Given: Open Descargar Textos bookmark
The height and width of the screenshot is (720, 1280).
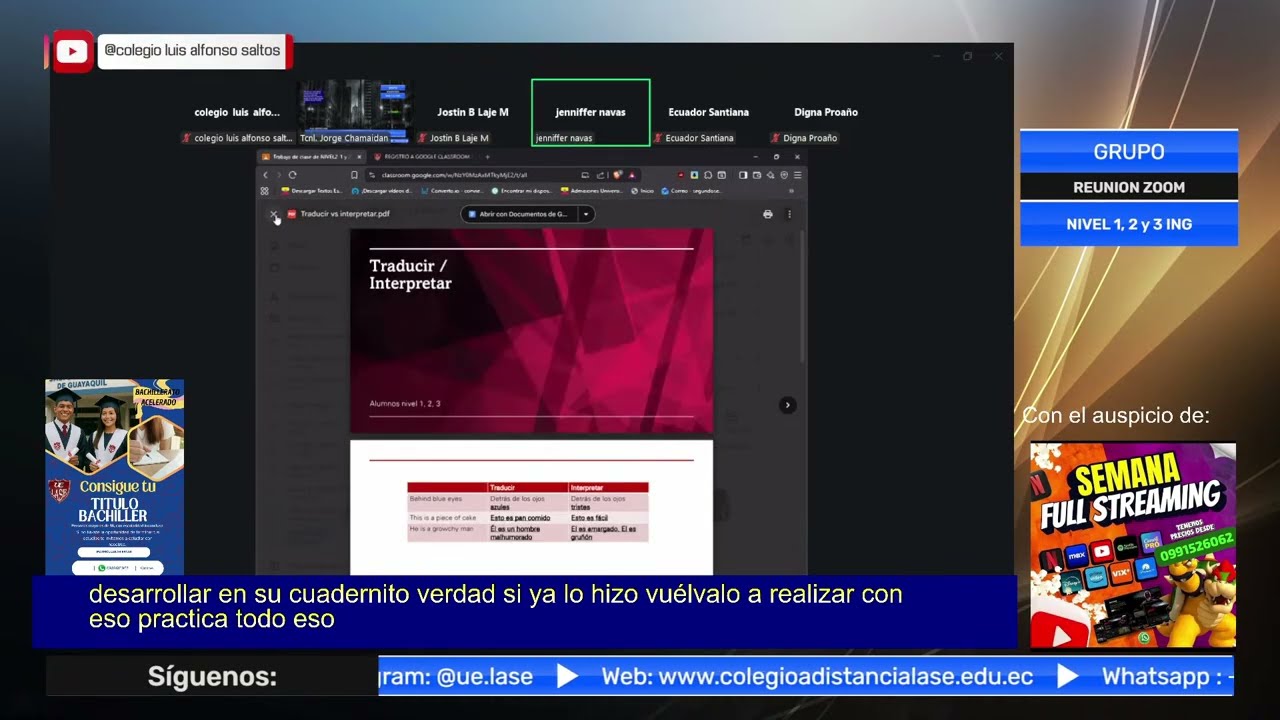Looking at the screenshot, I should (312, 191).
